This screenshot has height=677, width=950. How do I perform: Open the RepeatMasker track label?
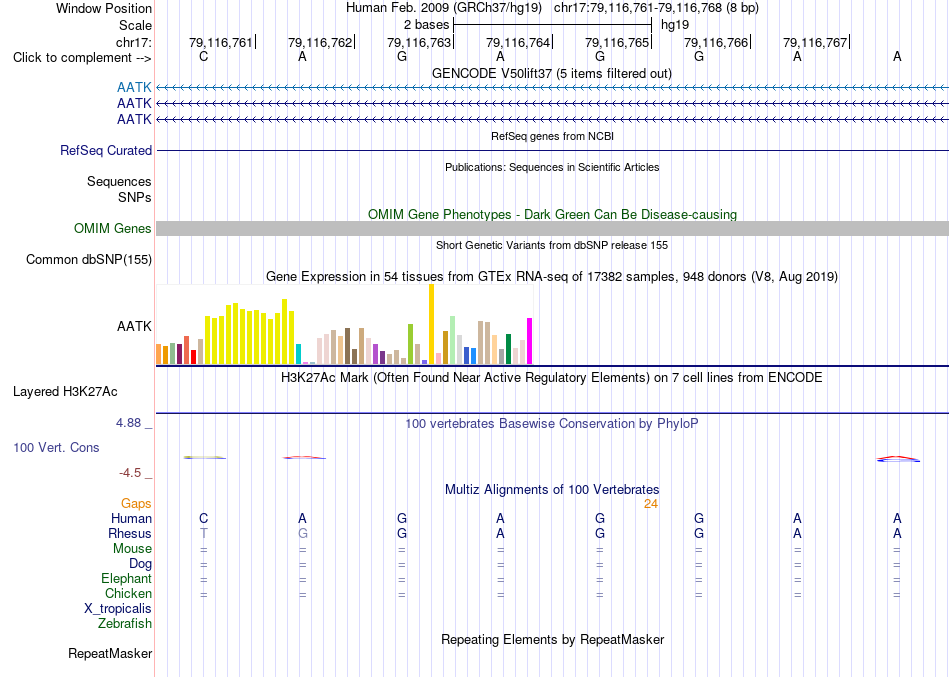[x=110, y=653]
